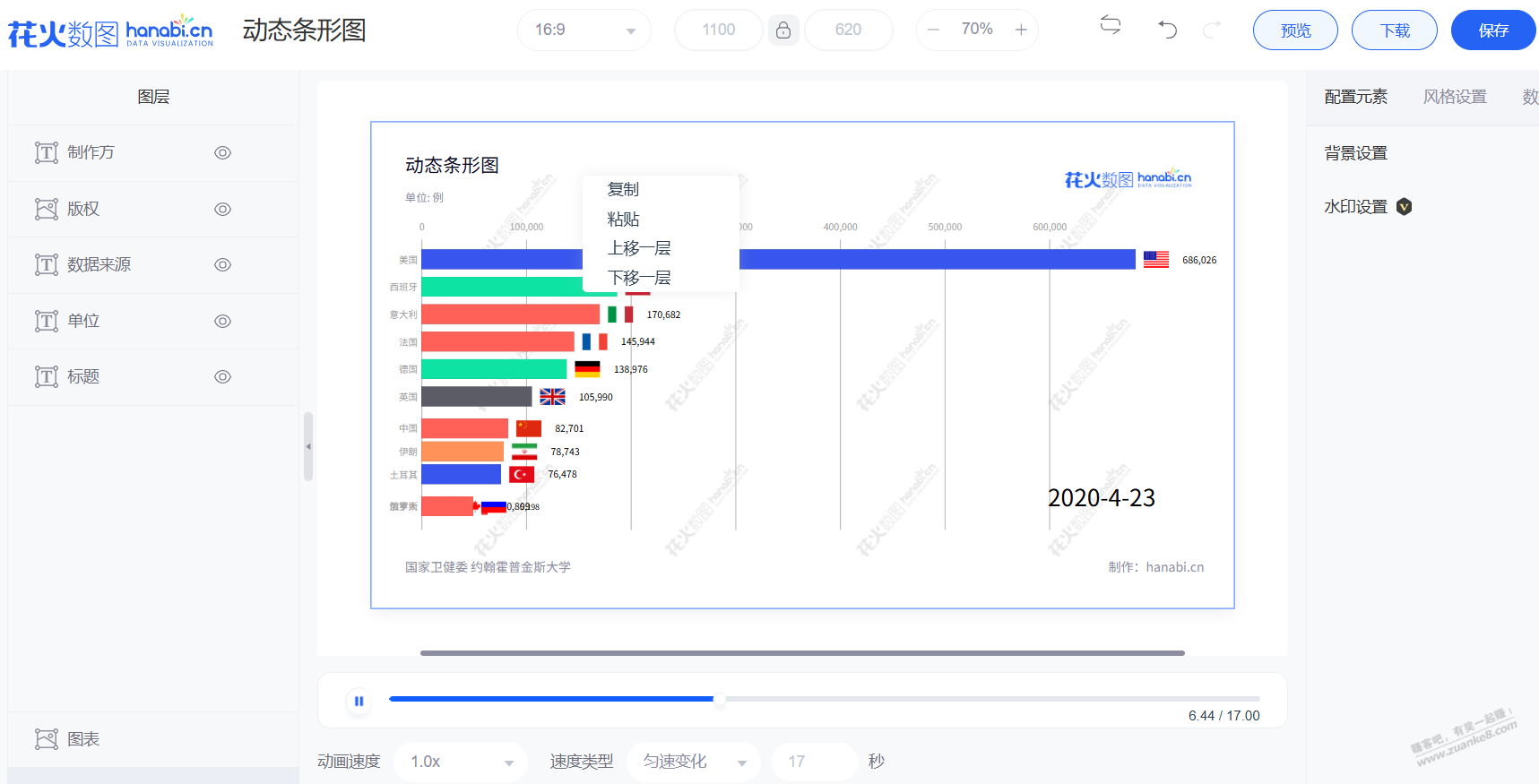Click the loop replay icon in toolbar

click(1111, 26)
